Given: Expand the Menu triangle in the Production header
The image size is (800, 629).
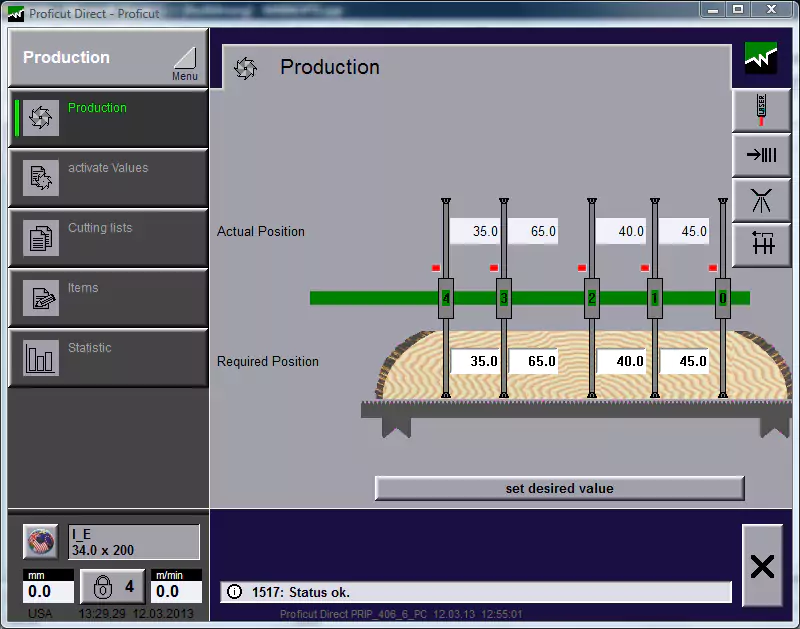Looking at the screenshot, I should tap(185, 64).
